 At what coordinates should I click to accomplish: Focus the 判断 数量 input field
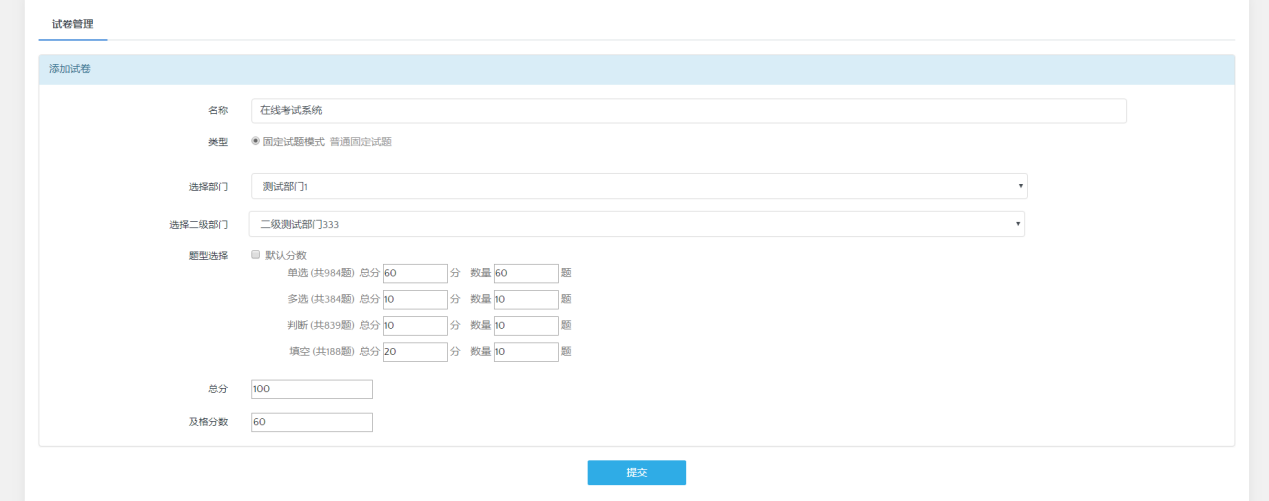point(526,325)
